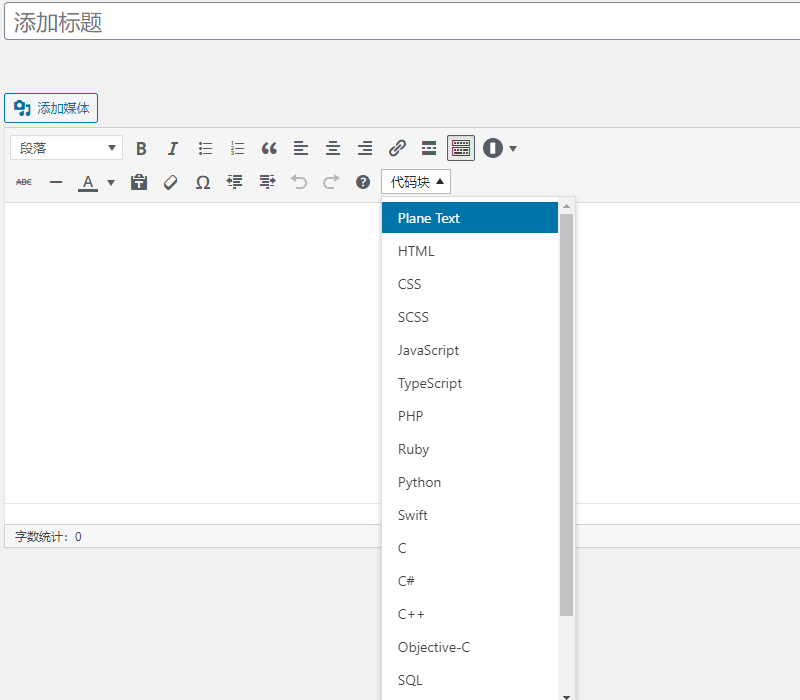The image size is (800, 700).
Task: Pick the C# language option
Action: click(470, 581)
